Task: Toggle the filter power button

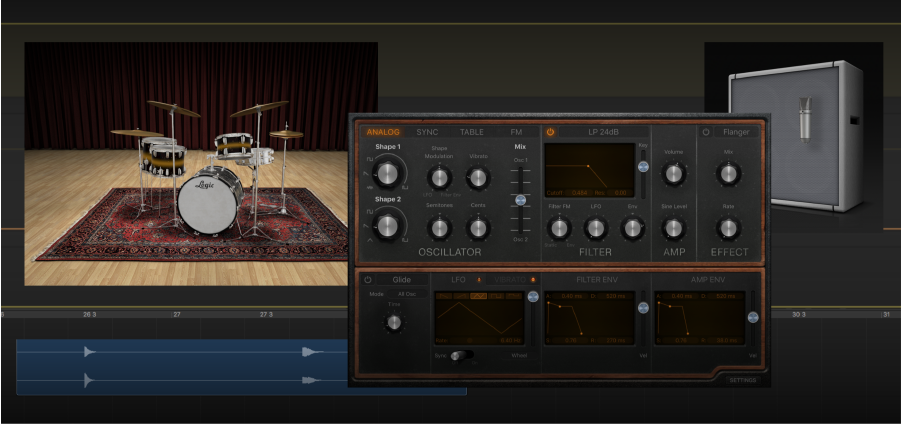Action: pyautogui.click(x=550, y=132)
